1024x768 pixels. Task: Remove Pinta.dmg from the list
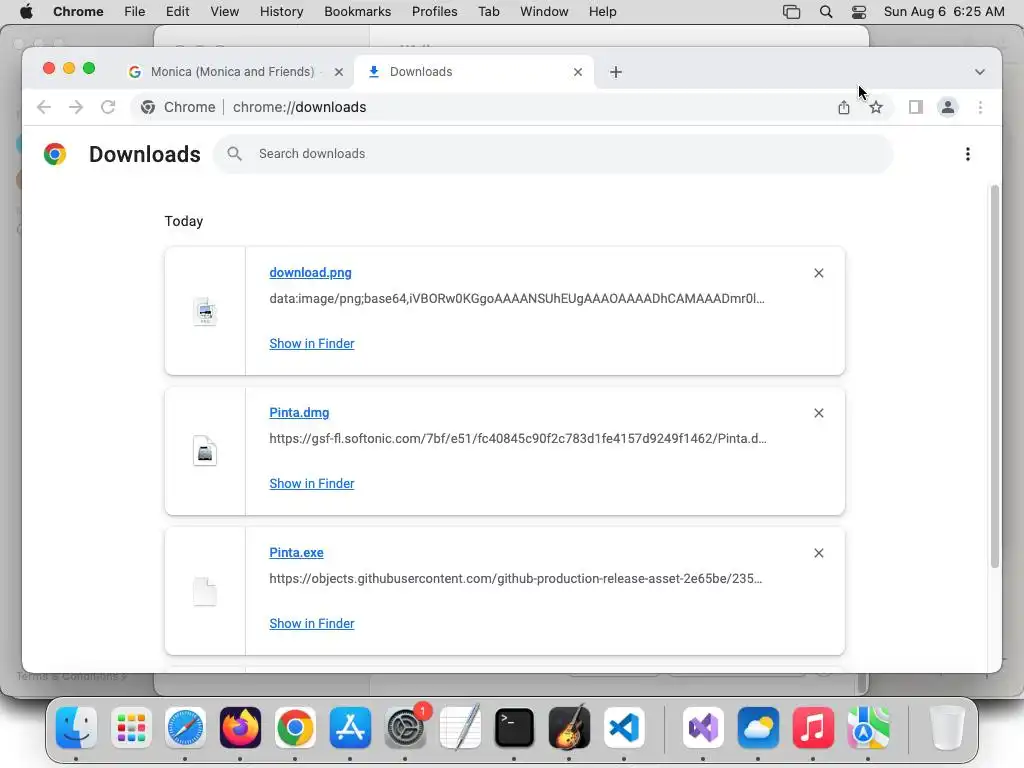click(819, 413)
